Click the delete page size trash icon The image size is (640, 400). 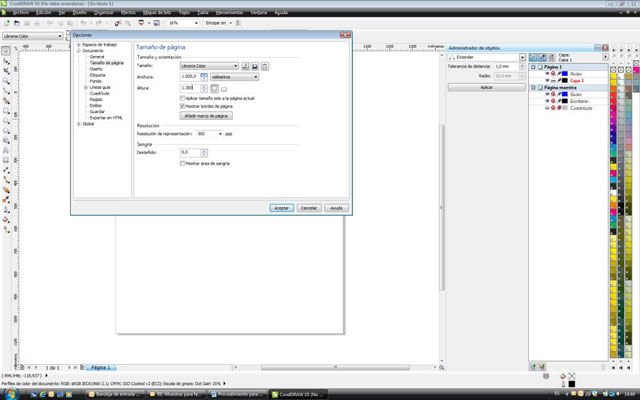click(x=265, y=66)
